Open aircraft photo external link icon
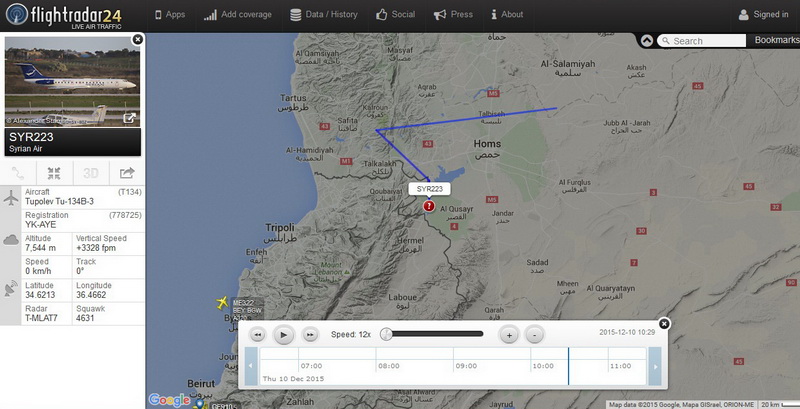 (x=130, y=118)
